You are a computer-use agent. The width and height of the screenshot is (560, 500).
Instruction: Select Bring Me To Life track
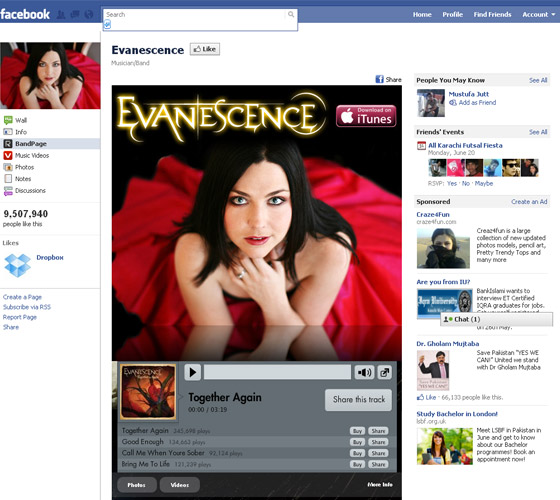[x=145, y=464]
